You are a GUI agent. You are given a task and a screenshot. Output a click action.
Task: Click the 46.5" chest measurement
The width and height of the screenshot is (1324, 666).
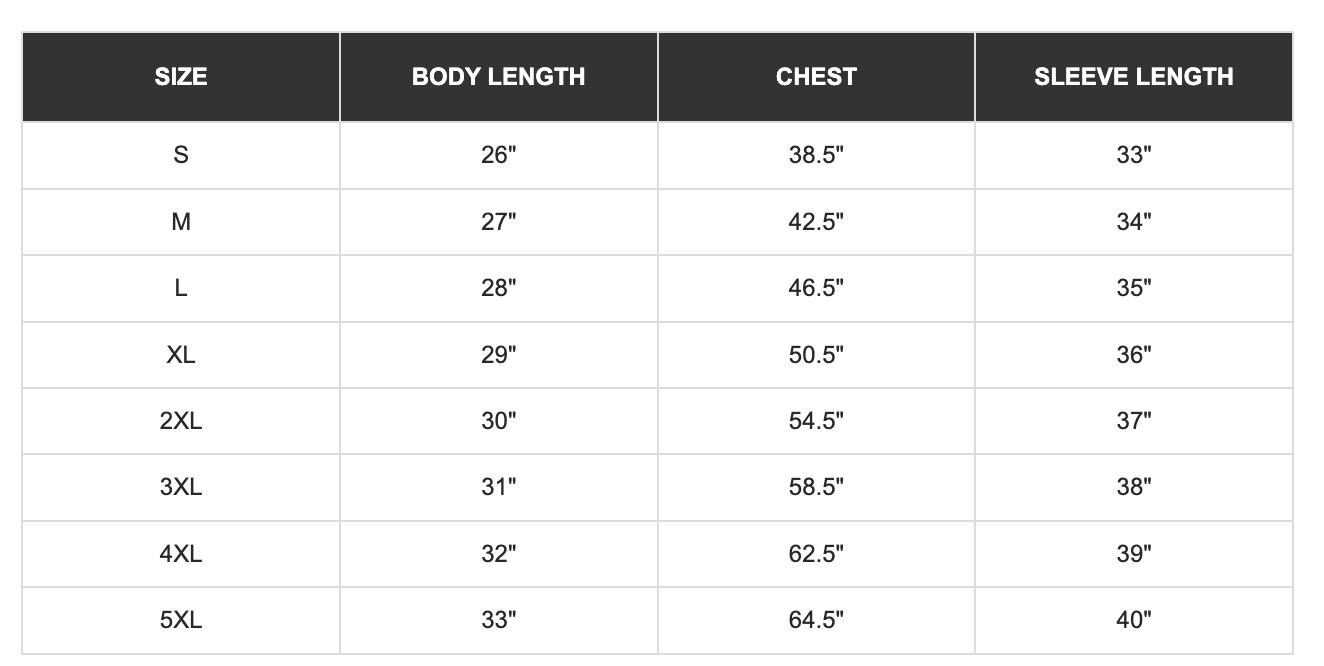[816, 288]
